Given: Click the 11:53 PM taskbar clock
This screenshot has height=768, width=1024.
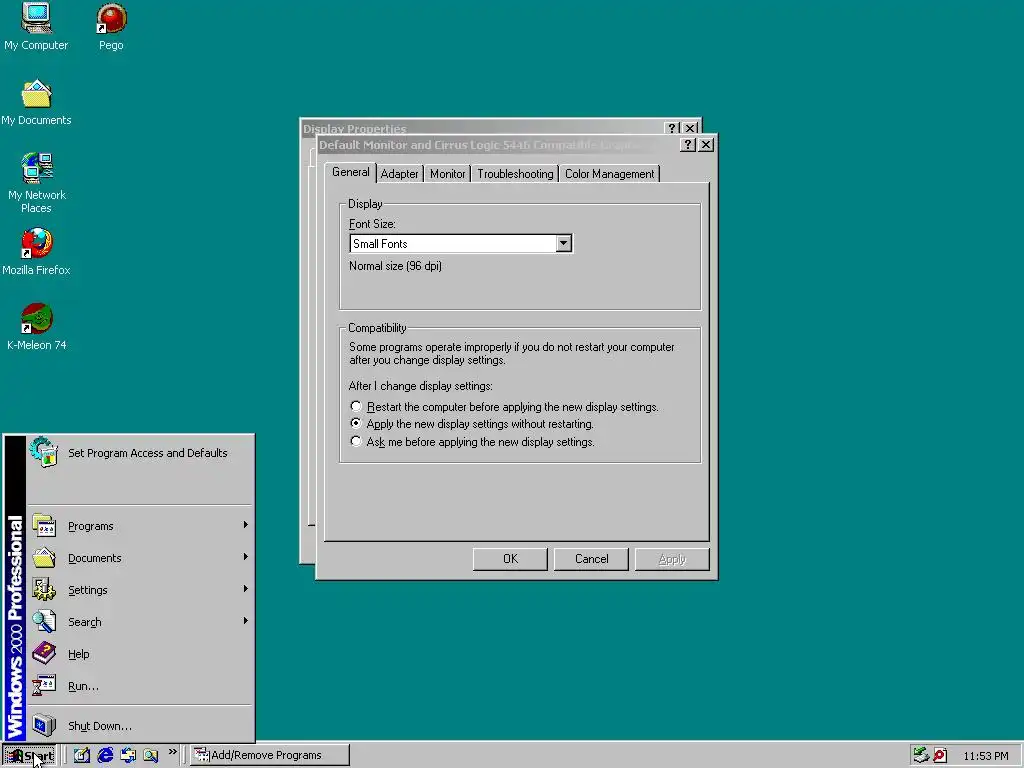Looking at the screenshot, I should (x=985, y=756).
